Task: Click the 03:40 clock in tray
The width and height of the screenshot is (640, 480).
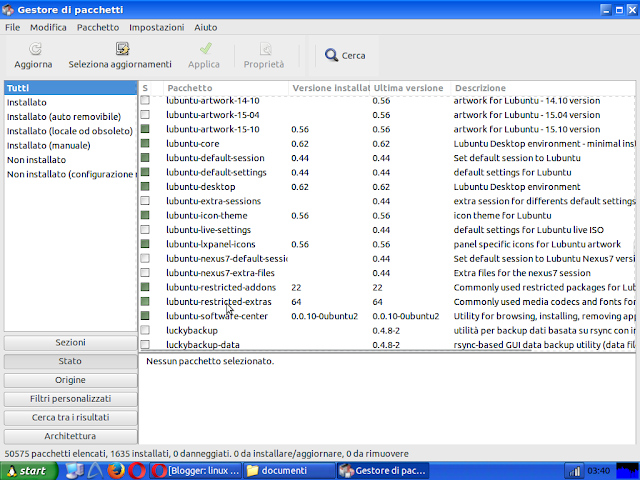Action: point(599,471)
